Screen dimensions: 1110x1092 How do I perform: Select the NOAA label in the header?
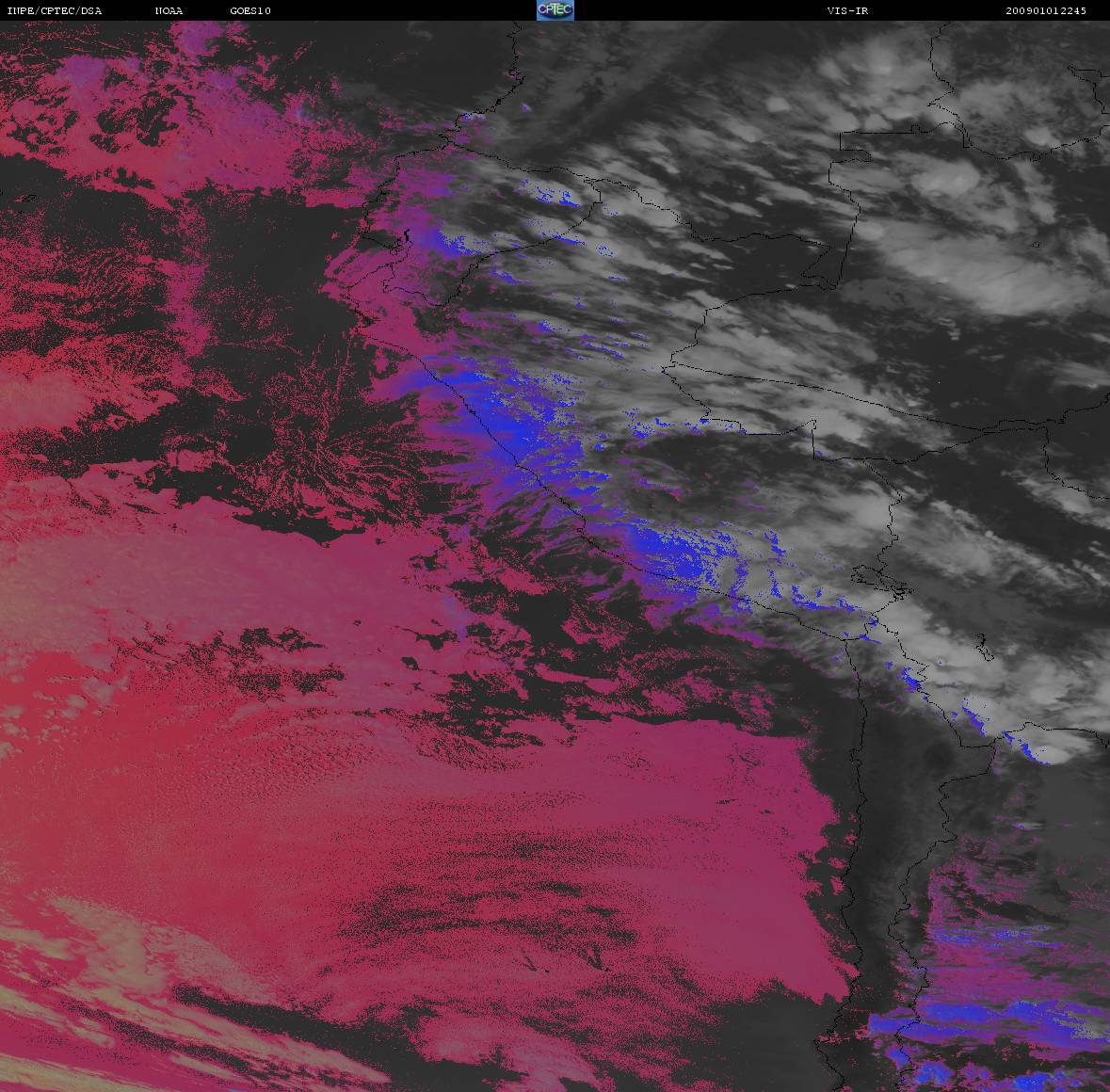click(x=169, y=11)
